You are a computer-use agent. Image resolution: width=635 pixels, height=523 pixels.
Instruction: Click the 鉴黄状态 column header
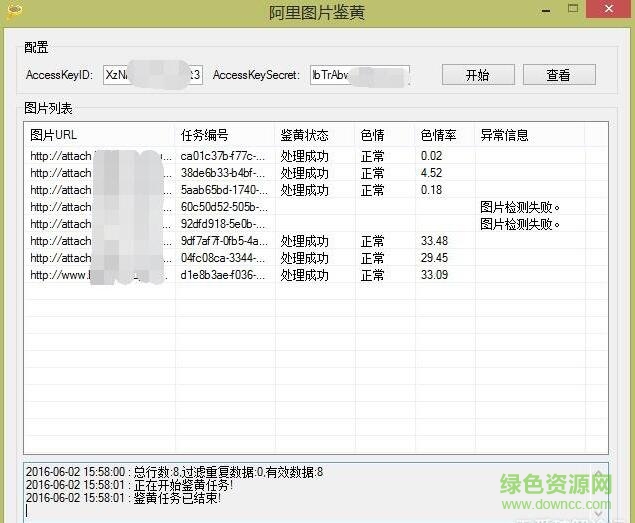(314, 135)
